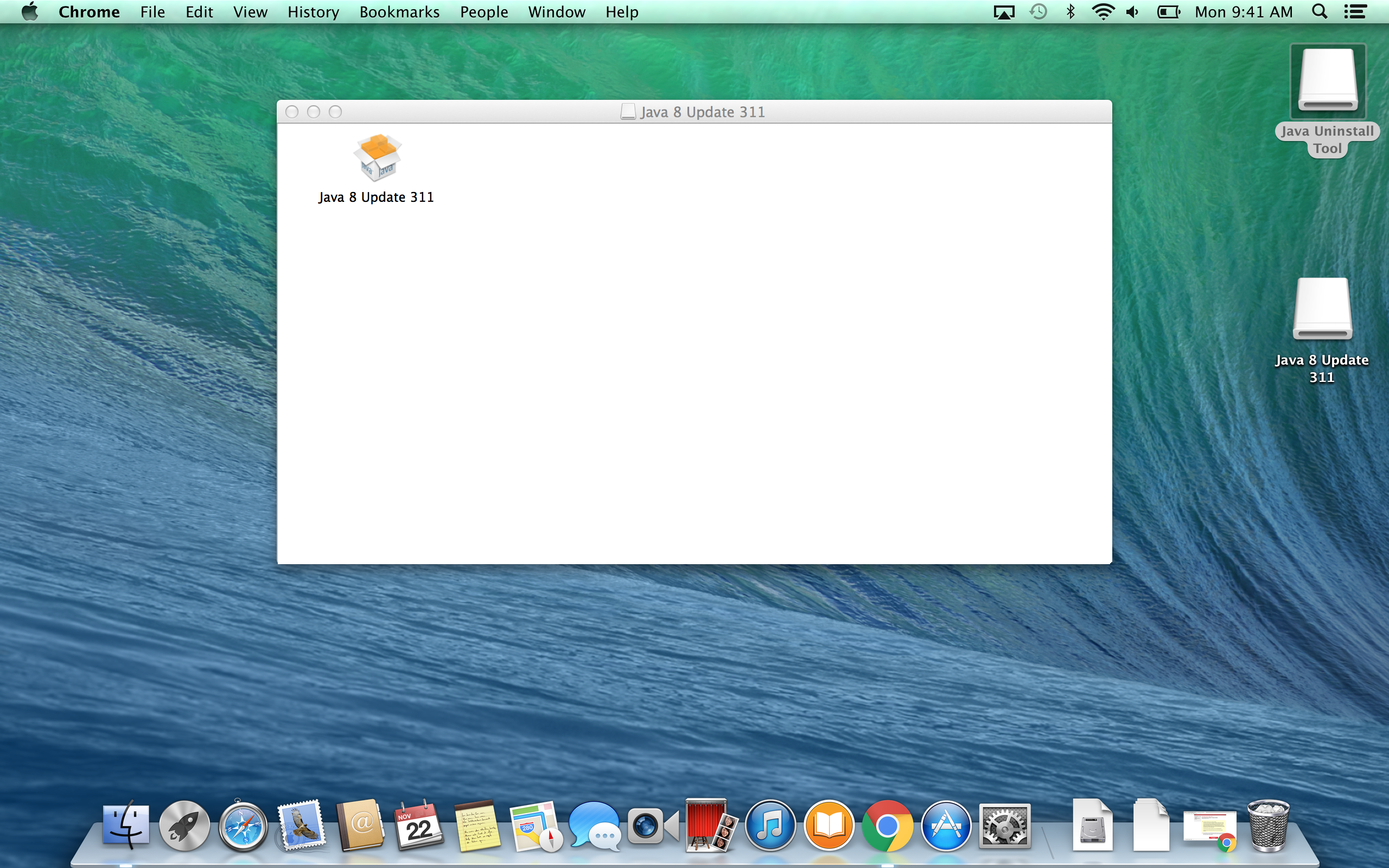
Task: Open the History menu
Action: 313,12
